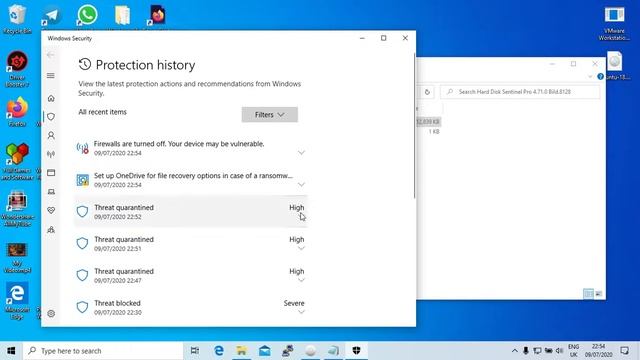Screen dimensions: 640x360
Task: Show hidden system tray icons
Action: point(515,351)
